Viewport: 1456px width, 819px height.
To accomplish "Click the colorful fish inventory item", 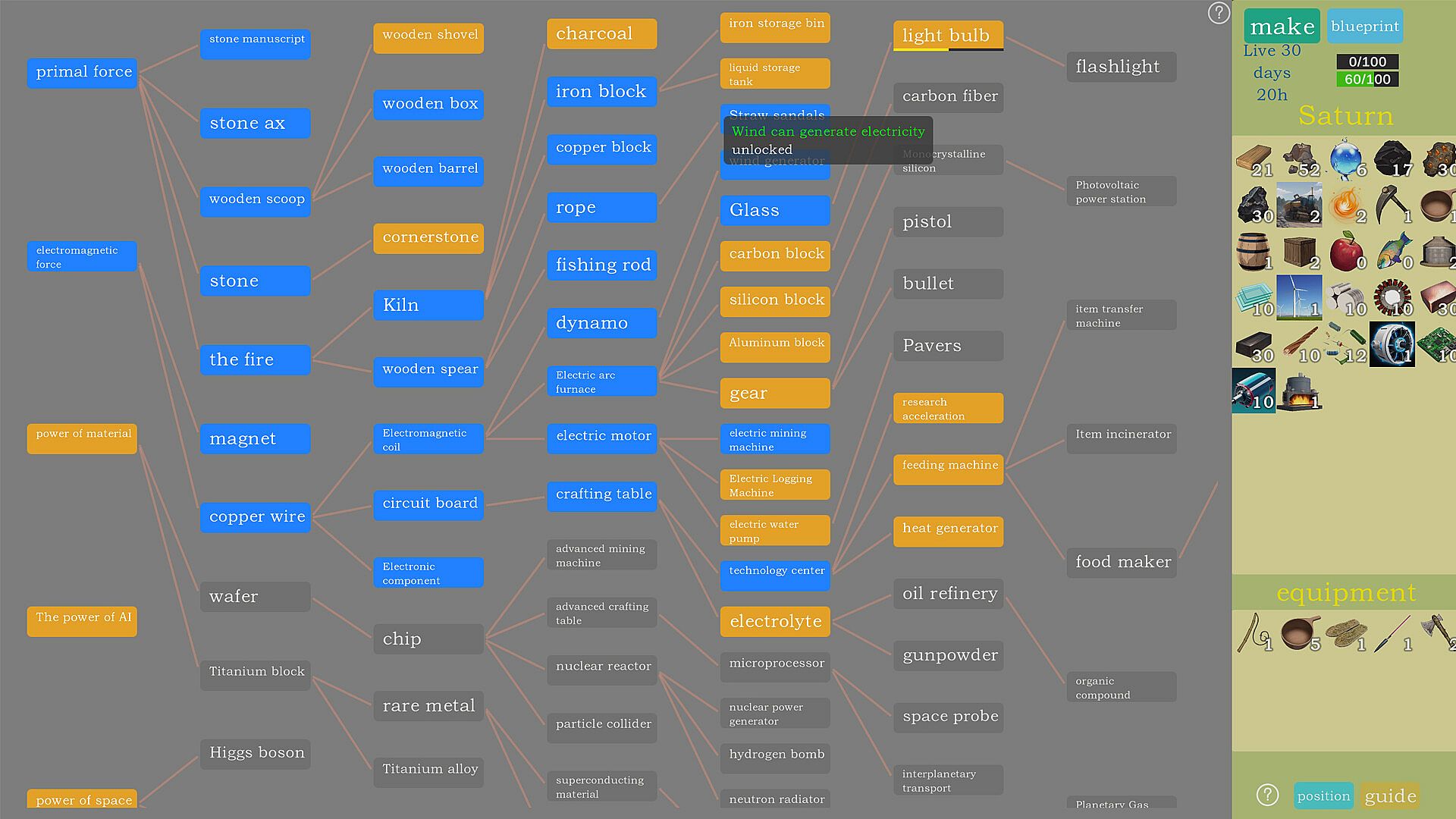I will coord(1392,251).
